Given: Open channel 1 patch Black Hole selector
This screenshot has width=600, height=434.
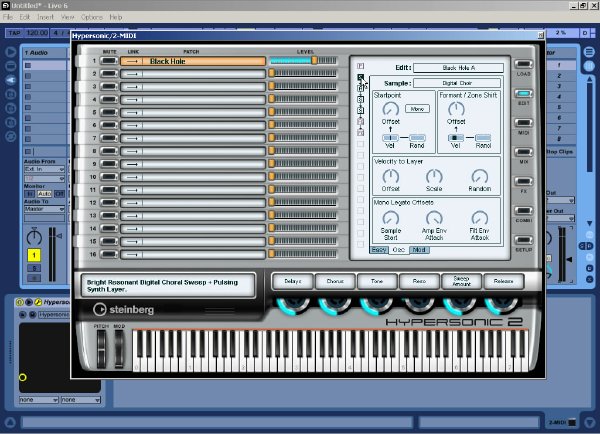Looking at the screenshot, I should [193, 61].
